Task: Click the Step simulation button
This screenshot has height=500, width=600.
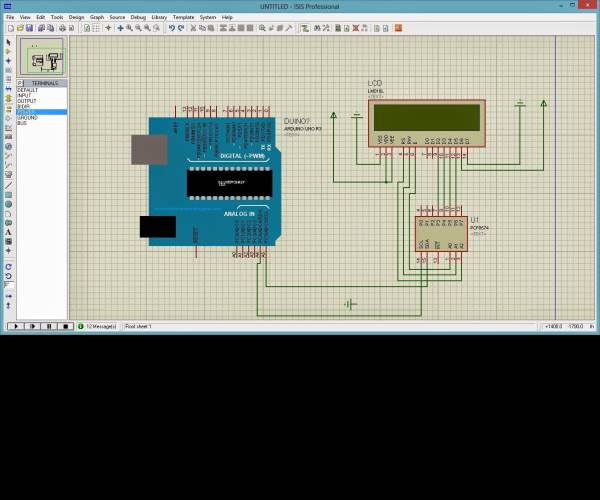Action: click(x=33, y=326)
